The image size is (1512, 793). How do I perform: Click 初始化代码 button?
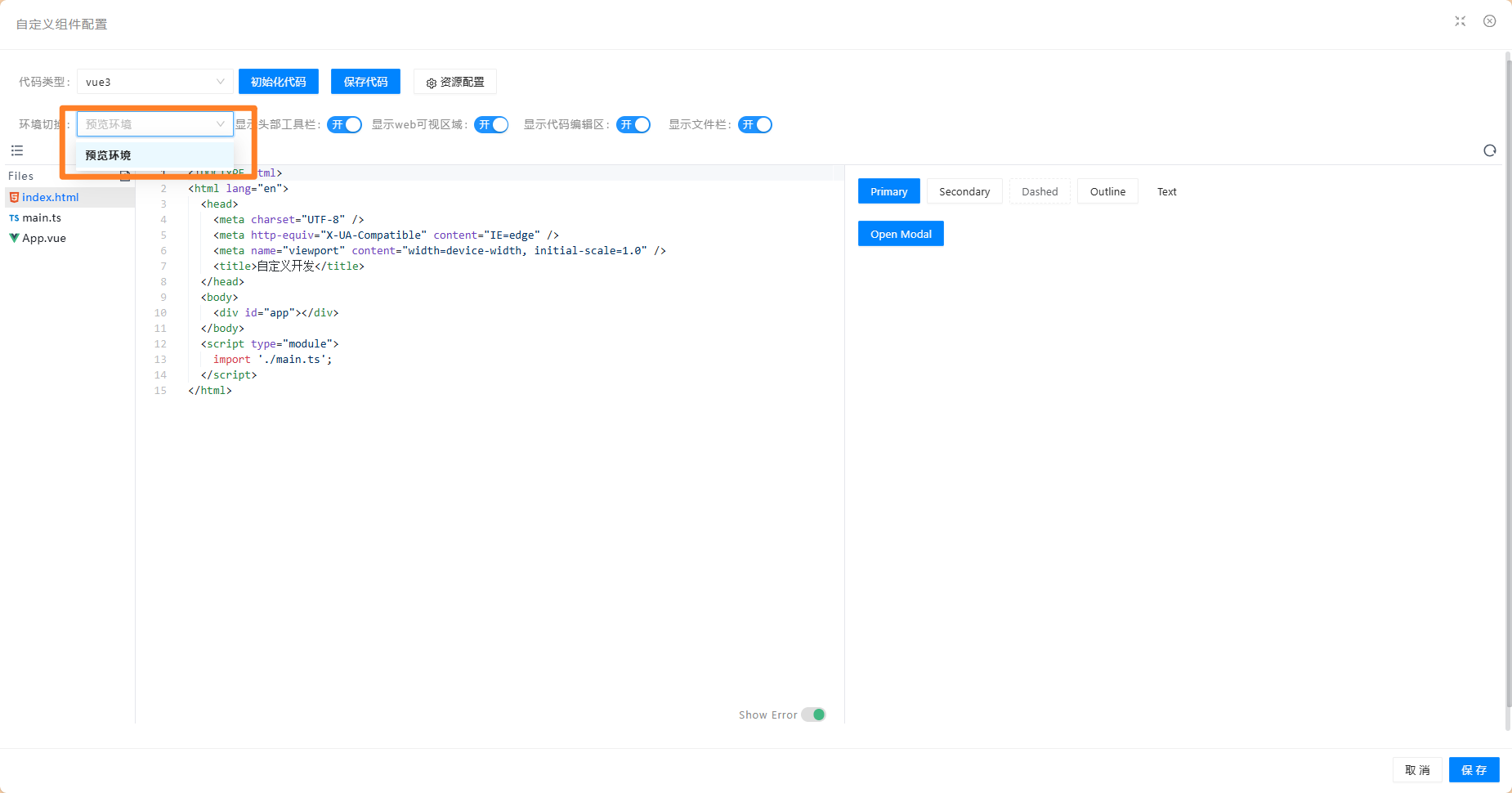(279, 82)
